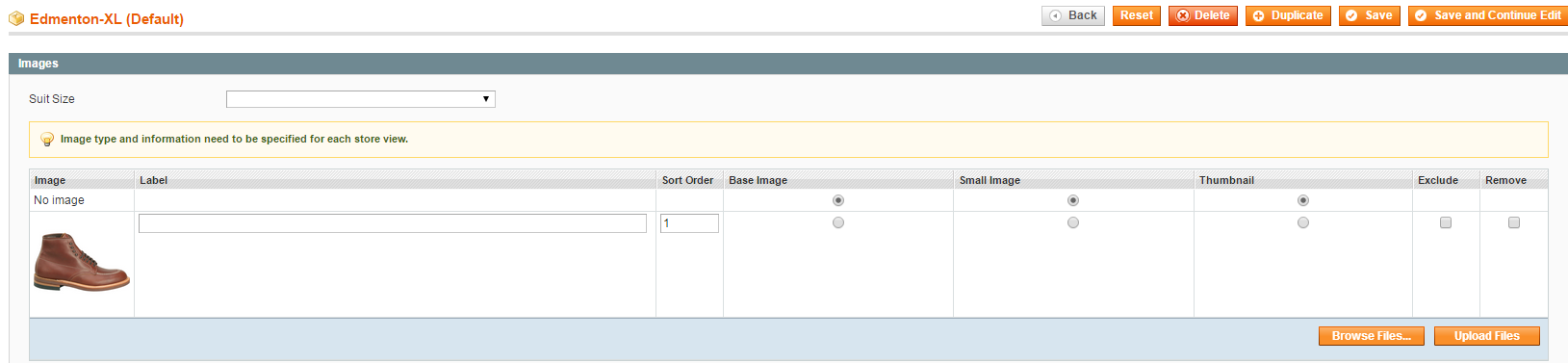Set the shoe image as Thumbnail
The image size is (1568, 363).
pos(1303,222)
